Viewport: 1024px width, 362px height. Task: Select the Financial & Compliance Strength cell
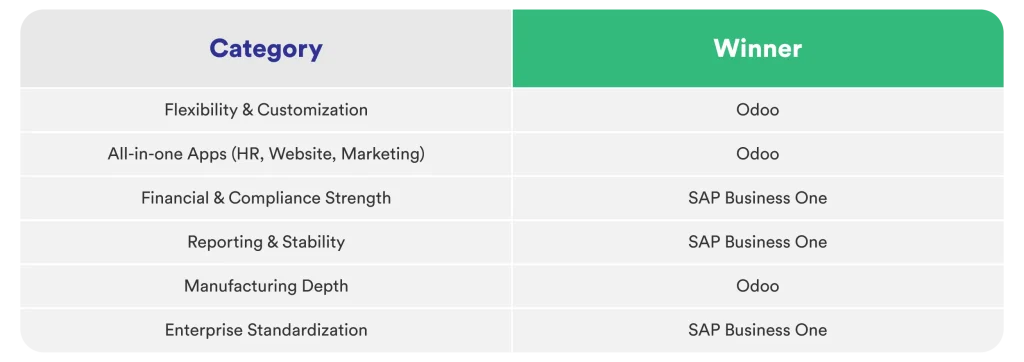pyautogui.click(x=266, y=198)
